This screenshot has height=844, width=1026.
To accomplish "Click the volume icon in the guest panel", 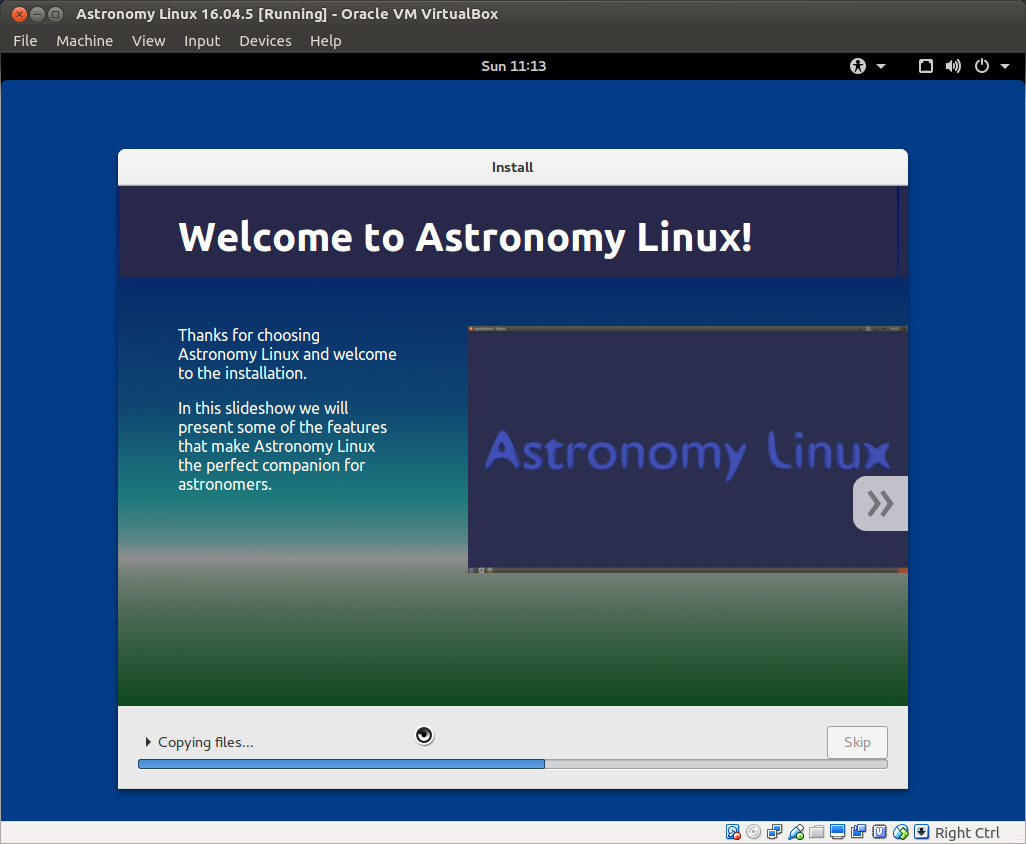I will click(x=953, y=66).
